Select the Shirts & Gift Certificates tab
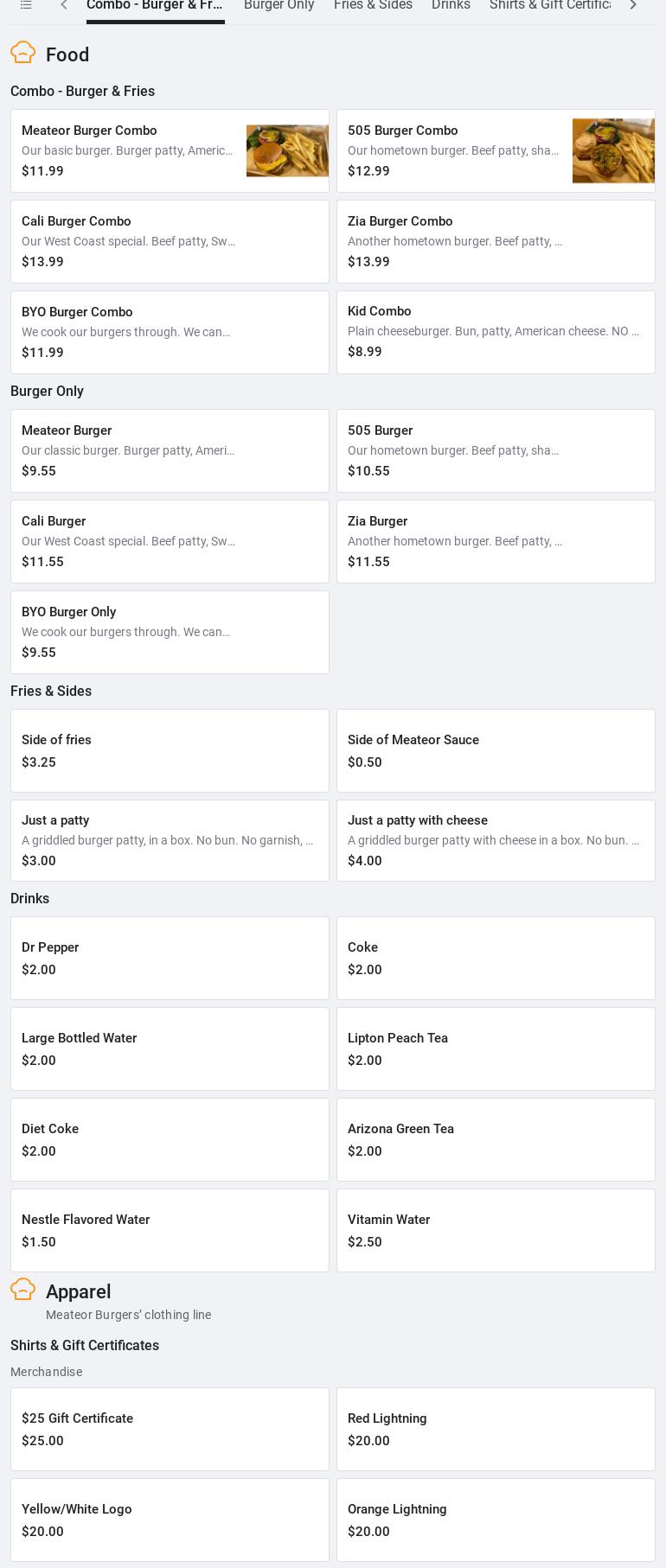 pos(550,5)
